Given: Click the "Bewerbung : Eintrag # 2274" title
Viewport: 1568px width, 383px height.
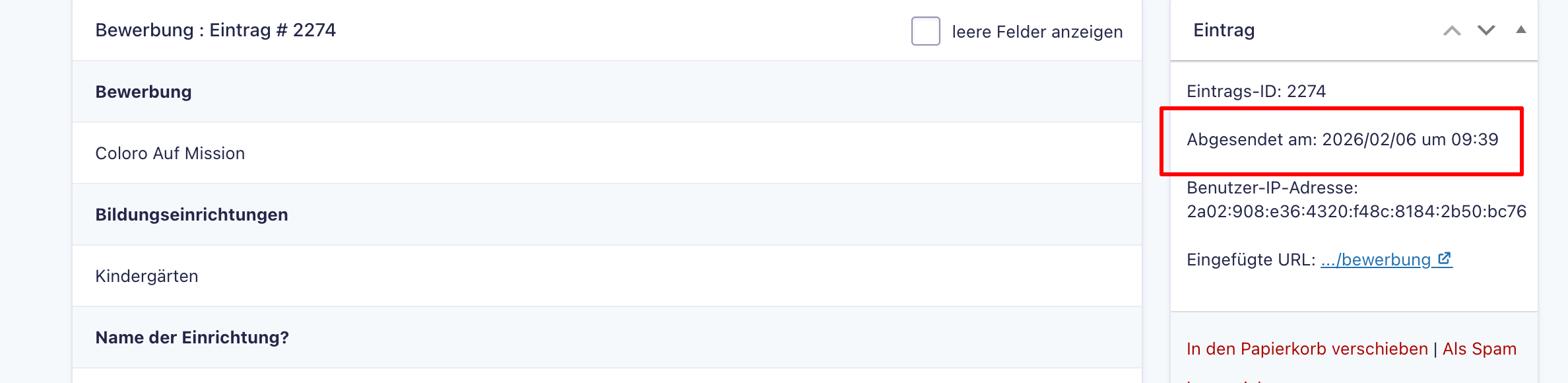Looking at the screenshot, I should [x=215, y=30].
